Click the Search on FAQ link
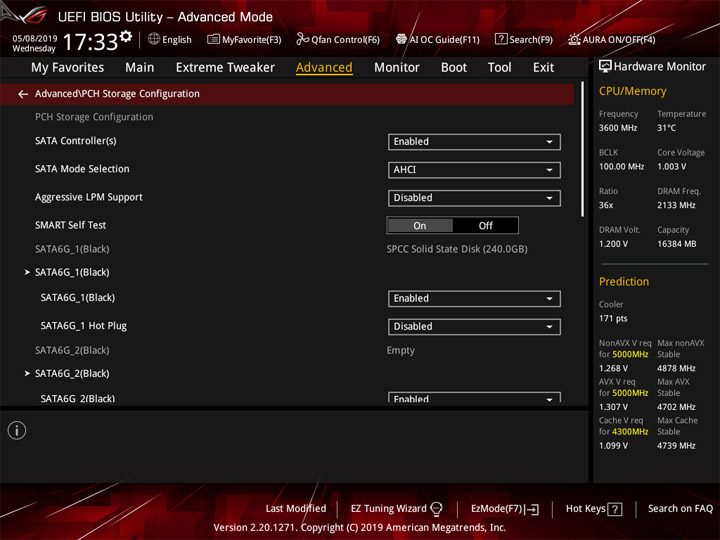The width and height of the screenshot is (720, 540). pyautogui.click(x=680, y=509)
